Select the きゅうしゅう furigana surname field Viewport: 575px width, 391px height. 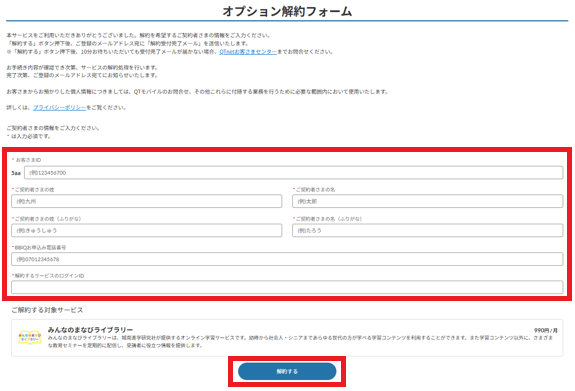[x=147, y=230]
